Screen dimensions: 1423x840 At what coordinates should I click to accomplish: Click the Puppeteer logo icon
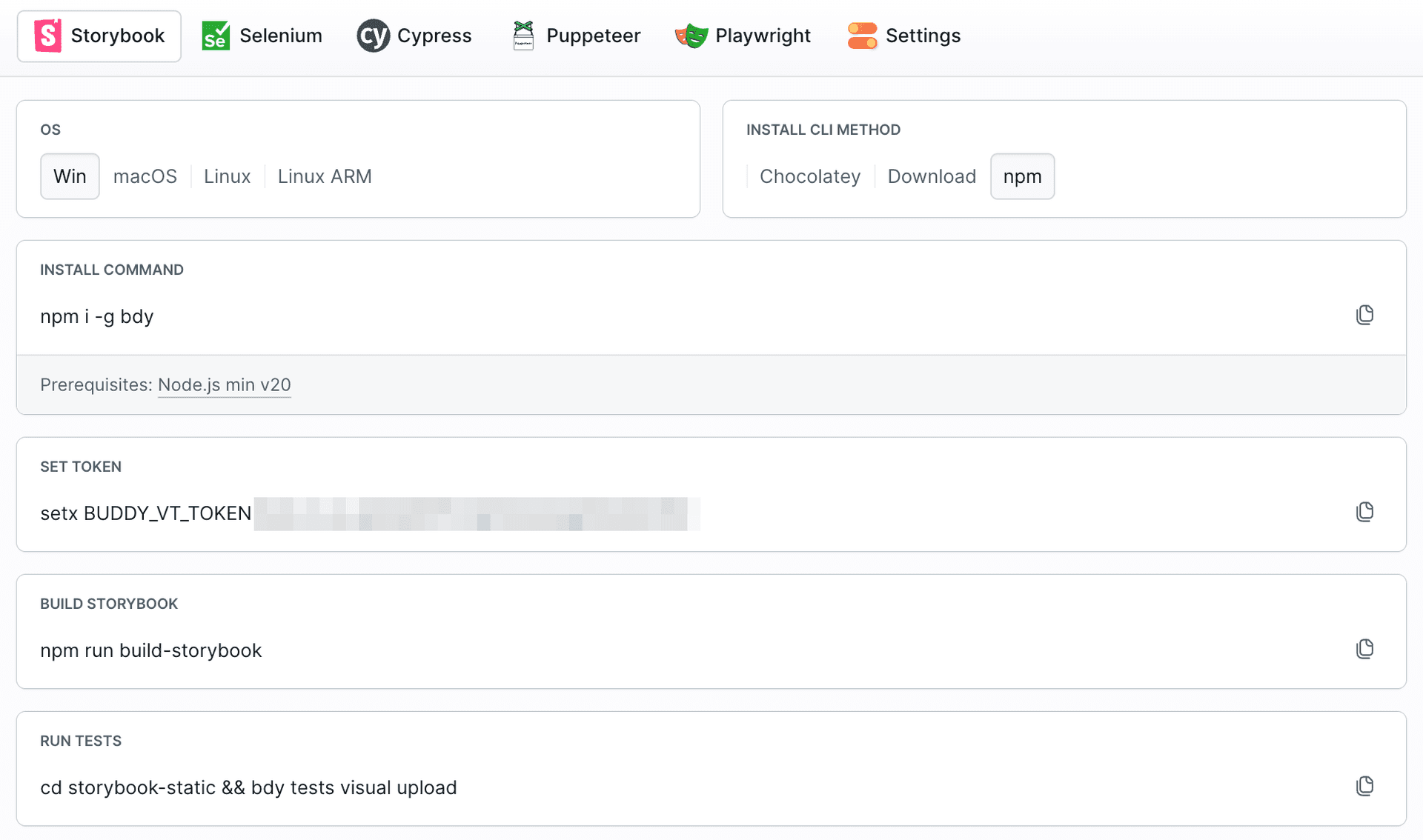coord(523,36)
